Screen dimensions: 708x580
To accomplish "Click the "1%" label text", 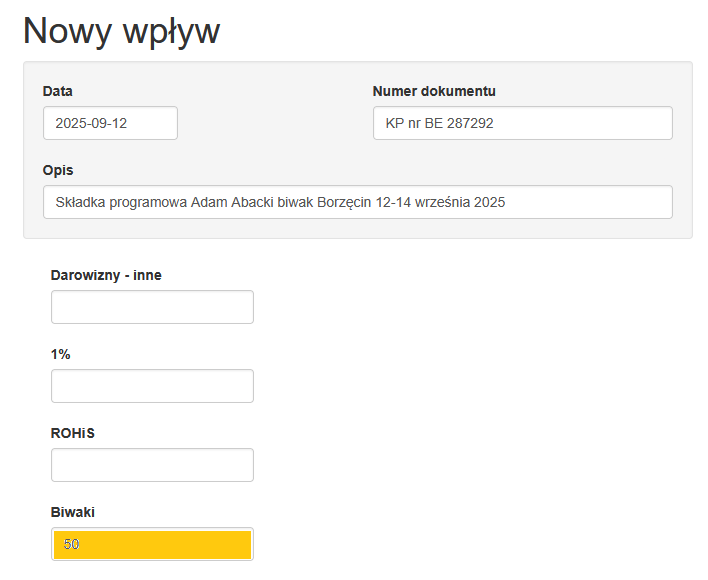I will coord(61,354).
